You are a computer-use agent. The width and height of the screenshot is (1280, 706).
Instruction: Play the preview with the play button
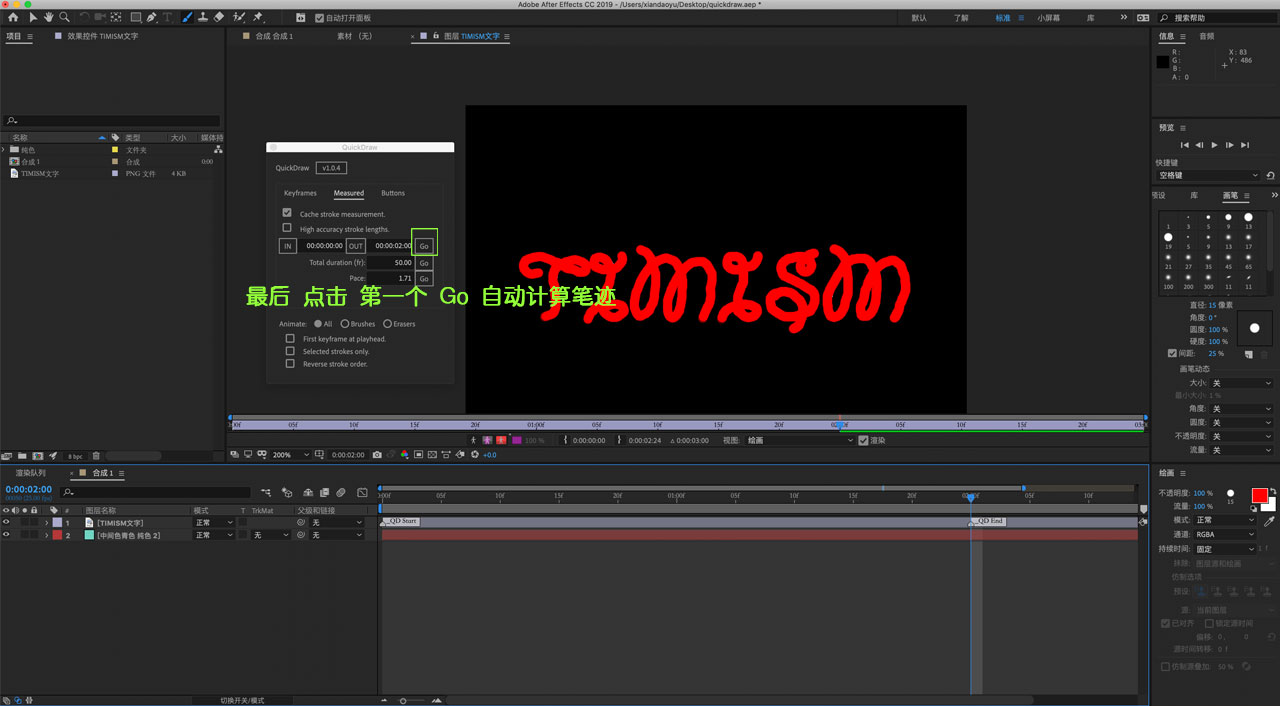(x=1215, y=145)
